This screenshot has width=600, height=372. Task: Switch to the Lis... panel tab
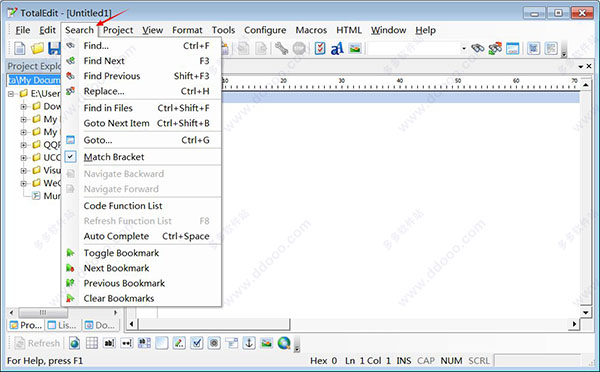[x=62, y=325]
